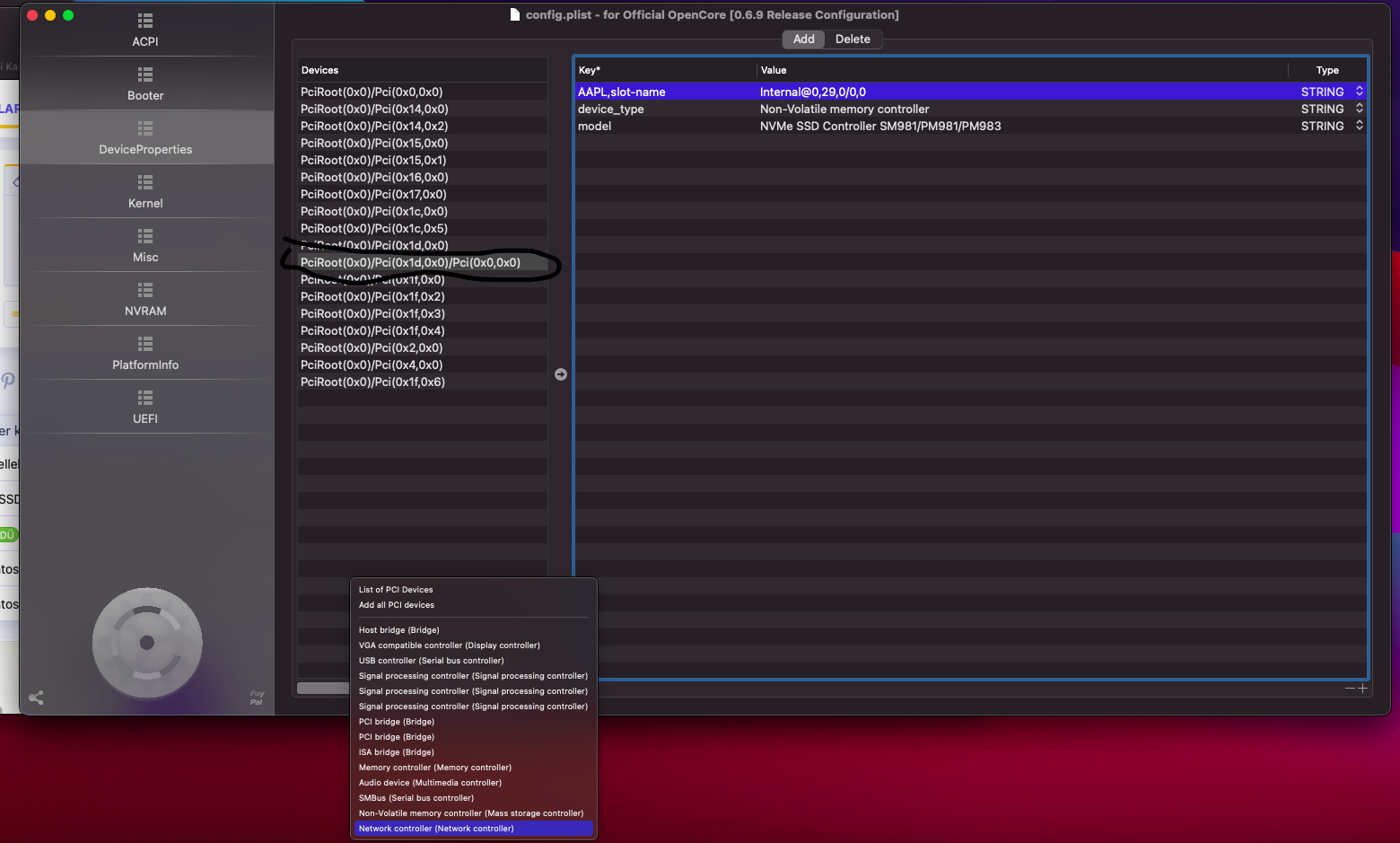The image size is (1400, 843).
Task: Expand type stepper for model row
Action: (x=1359, y=126)
